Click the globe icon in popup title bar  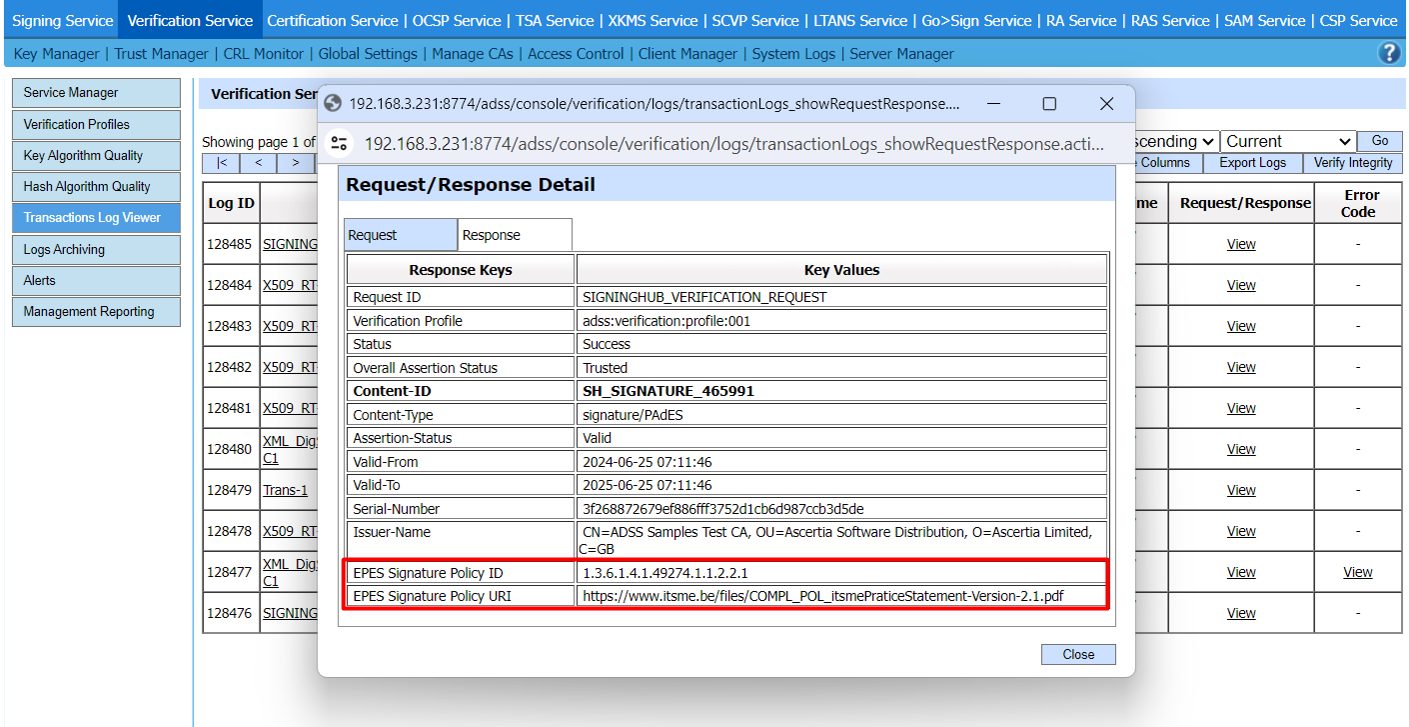(333, 104)
